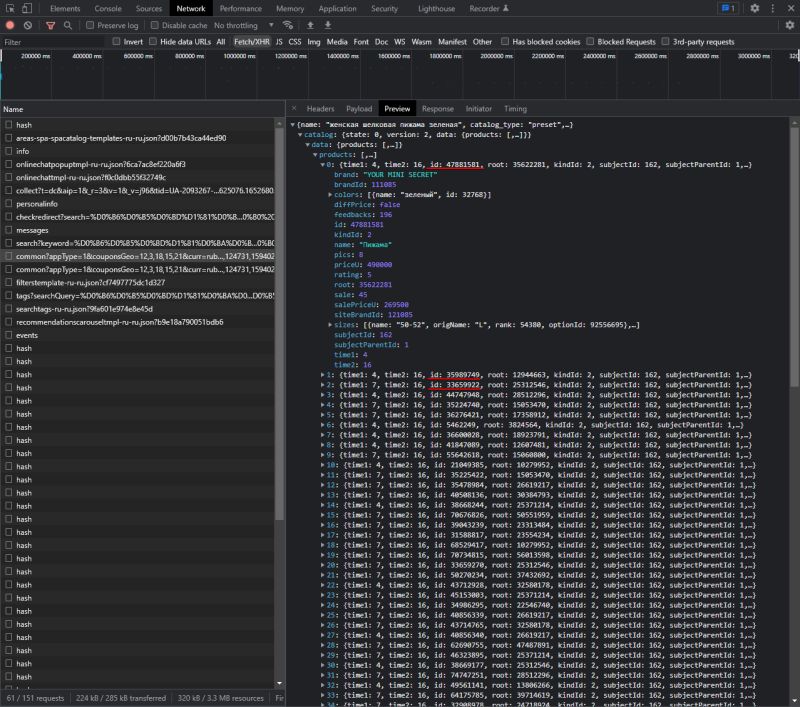Check Hide data URLs checkbox
This screenshot has width=800, height=707.
point(153,41)
